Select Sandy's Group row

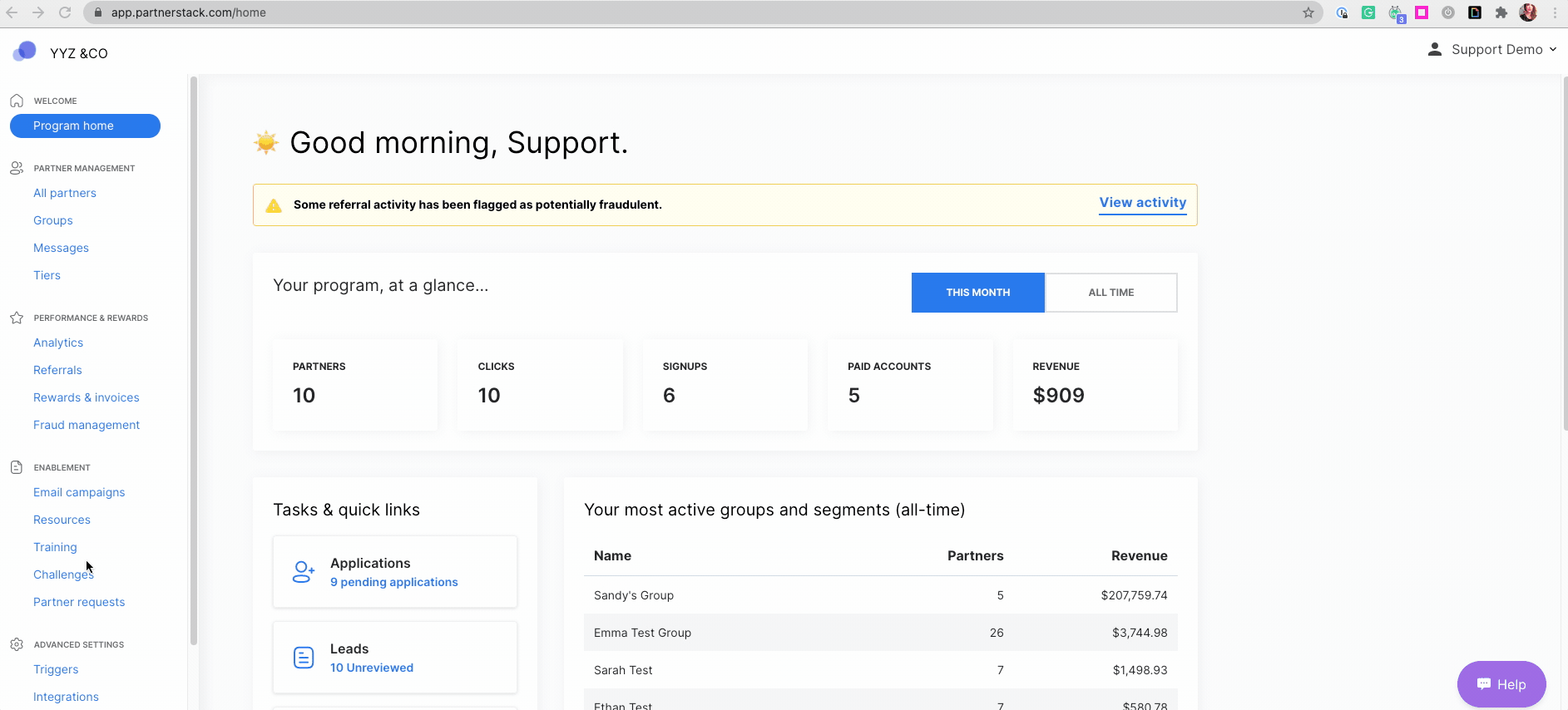click(x=881, y=595)
